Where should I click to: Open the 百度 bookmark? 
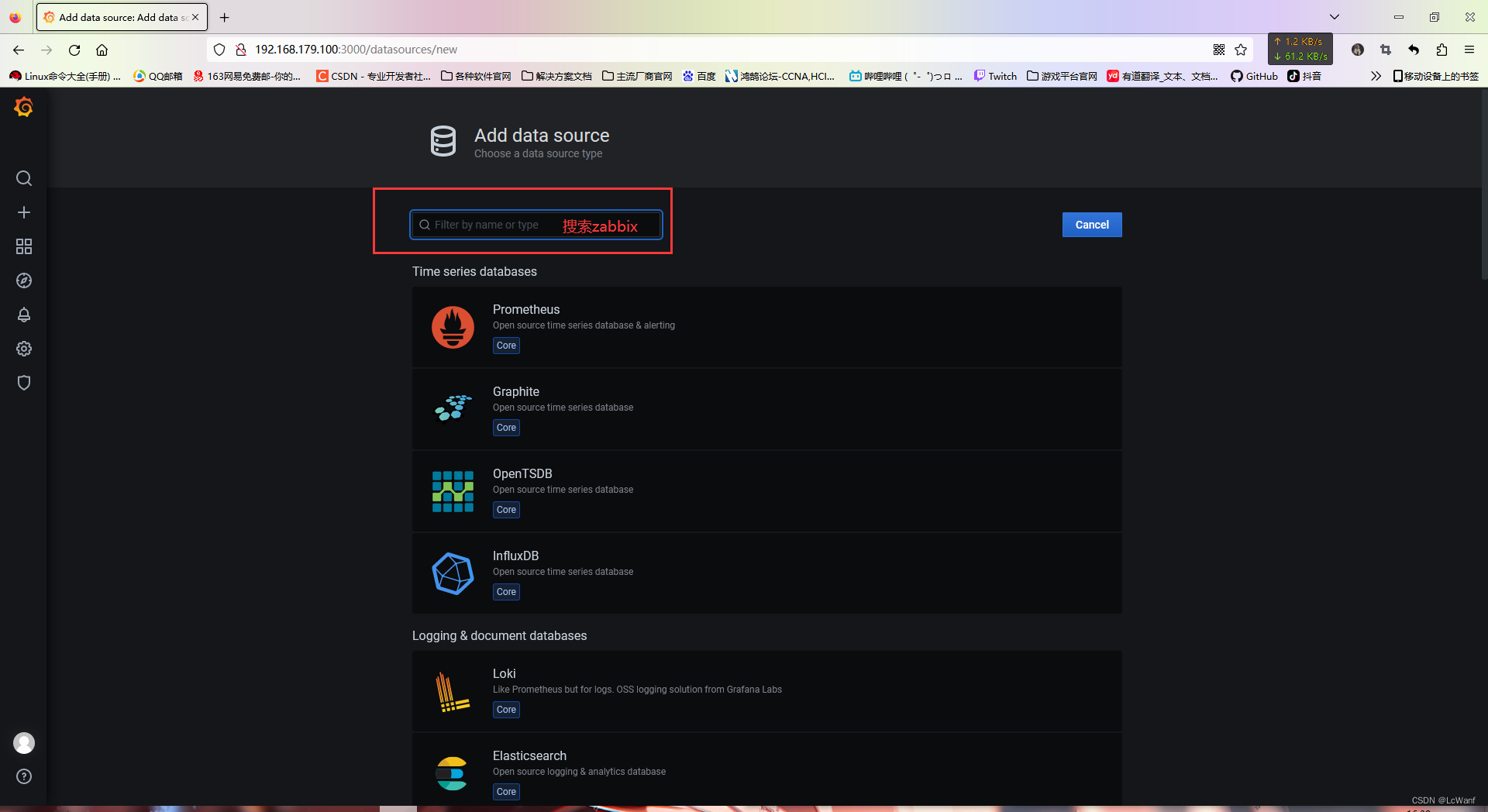[x=699, y=76]
